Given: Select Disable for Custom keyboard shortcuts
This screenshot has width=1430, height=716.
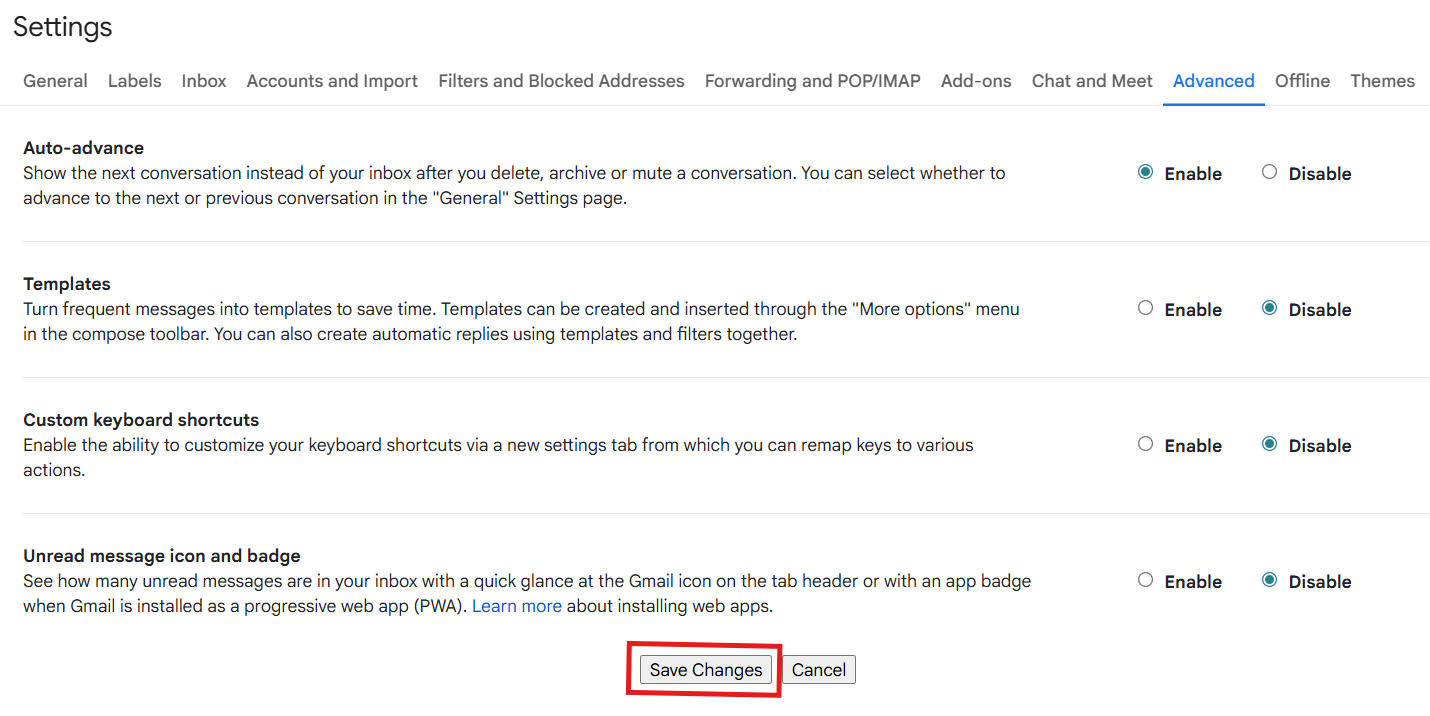Looking at the screenshot, I should (x=1269, y=444).
